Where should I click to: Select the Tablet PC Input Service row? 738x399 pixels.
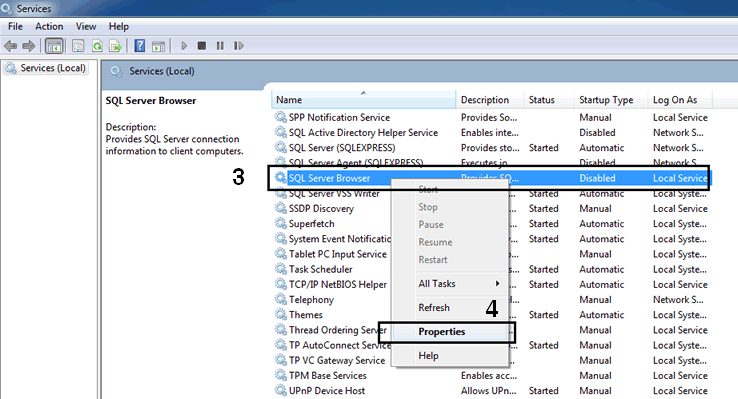coord(337,254)
